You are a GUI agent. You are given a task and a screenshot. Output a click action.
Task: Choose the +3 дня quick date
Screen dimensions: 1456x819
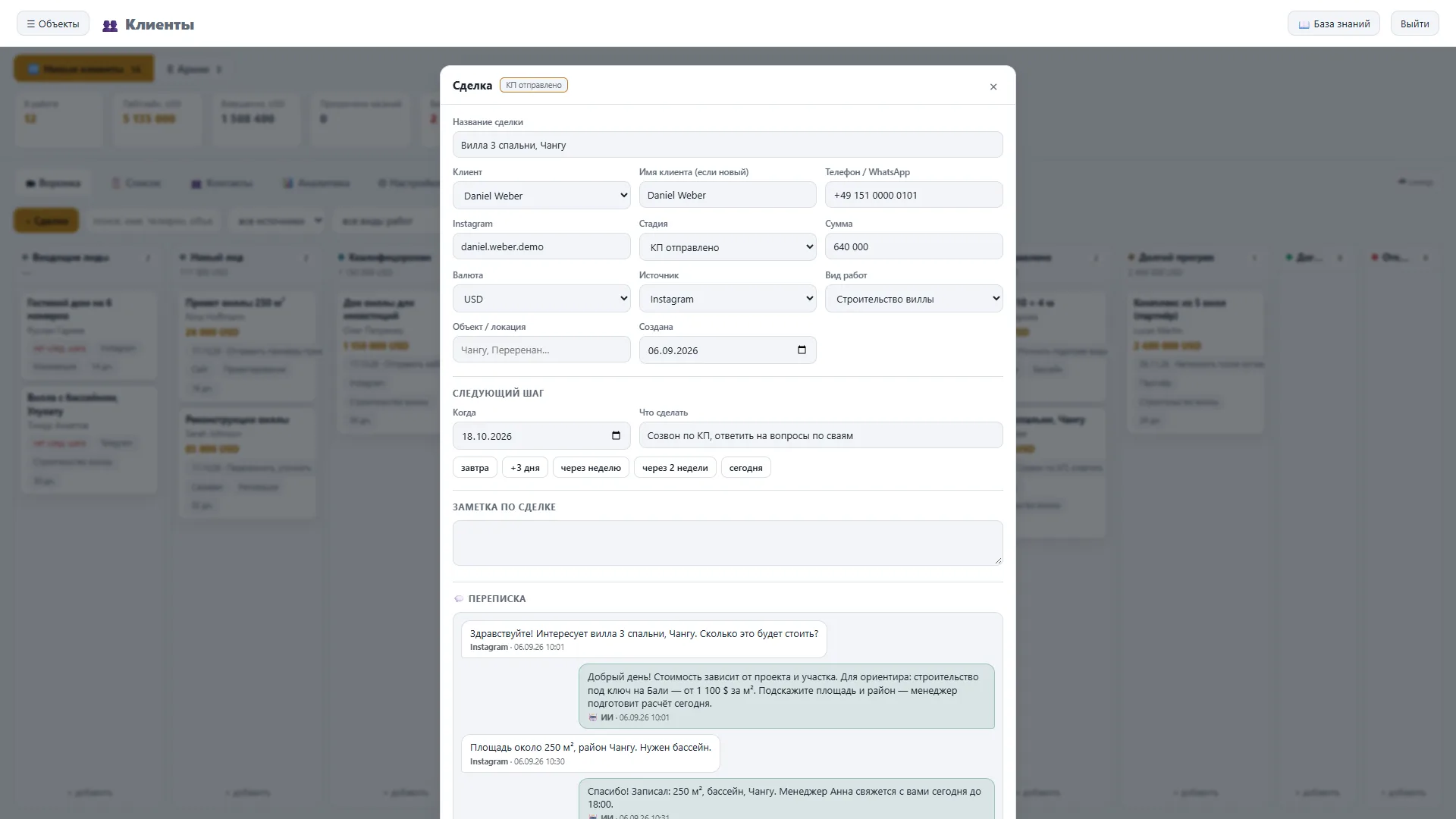525,467
